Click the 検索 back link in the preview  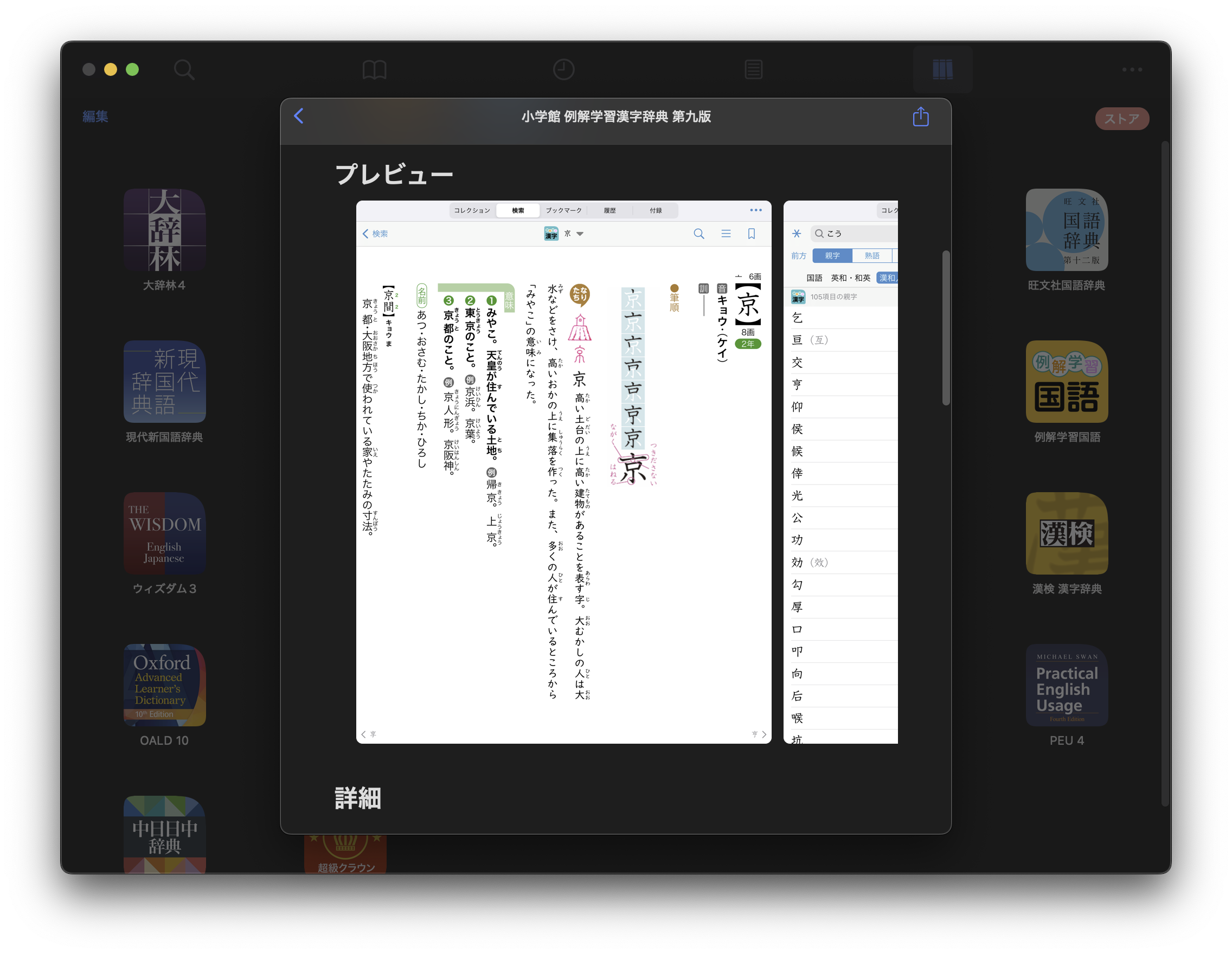point(375,234)
